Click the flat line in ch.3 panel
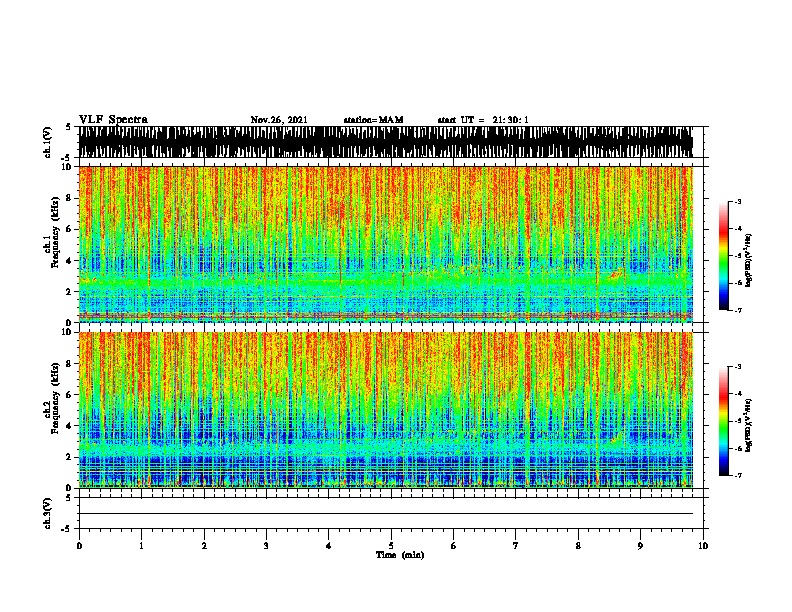The image size is (792, 612). pos(385,514)
